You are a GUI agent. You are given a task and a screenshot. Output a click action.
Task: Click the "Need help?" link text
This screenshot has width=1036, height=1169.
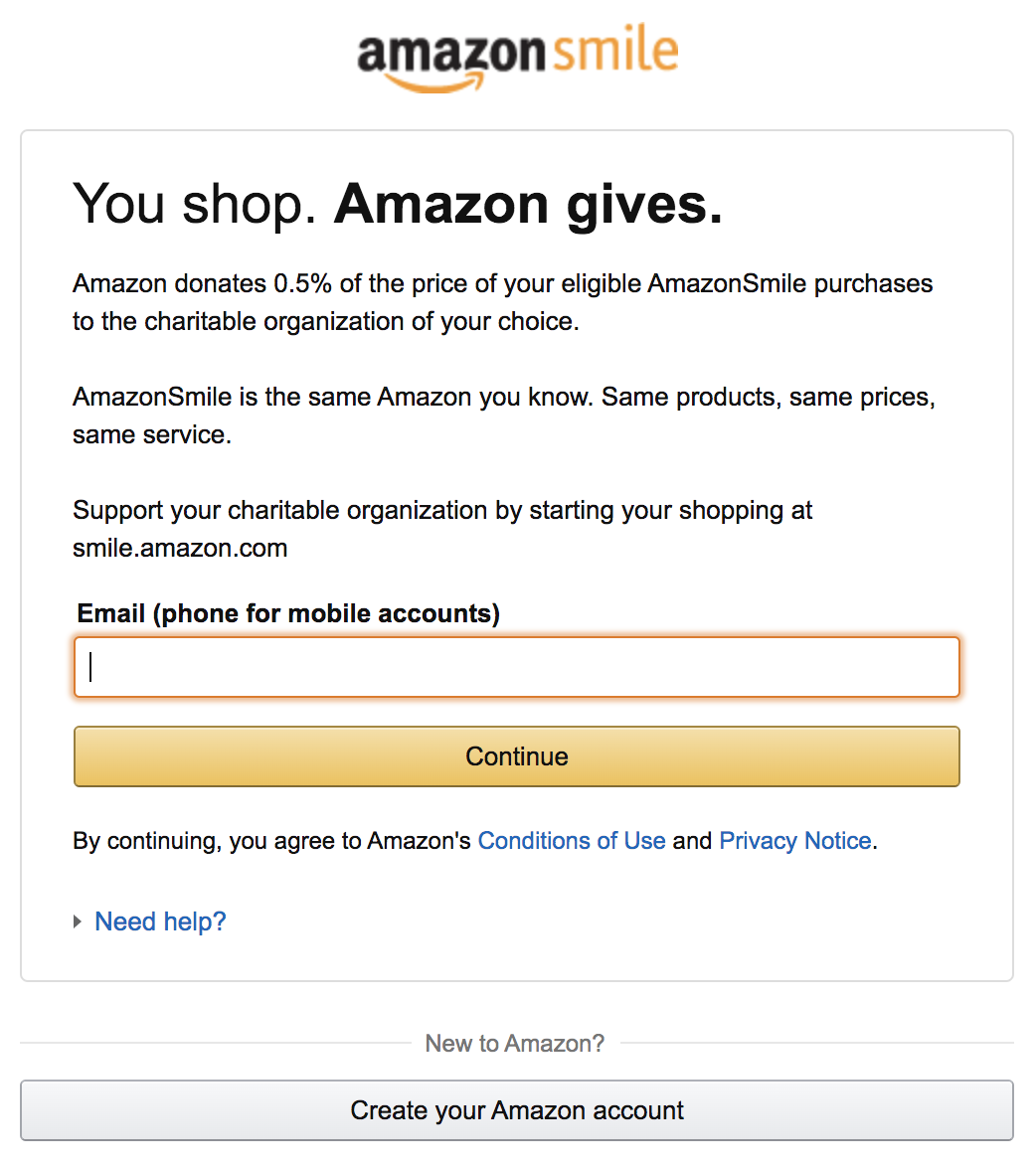click(x=161, y=922)
